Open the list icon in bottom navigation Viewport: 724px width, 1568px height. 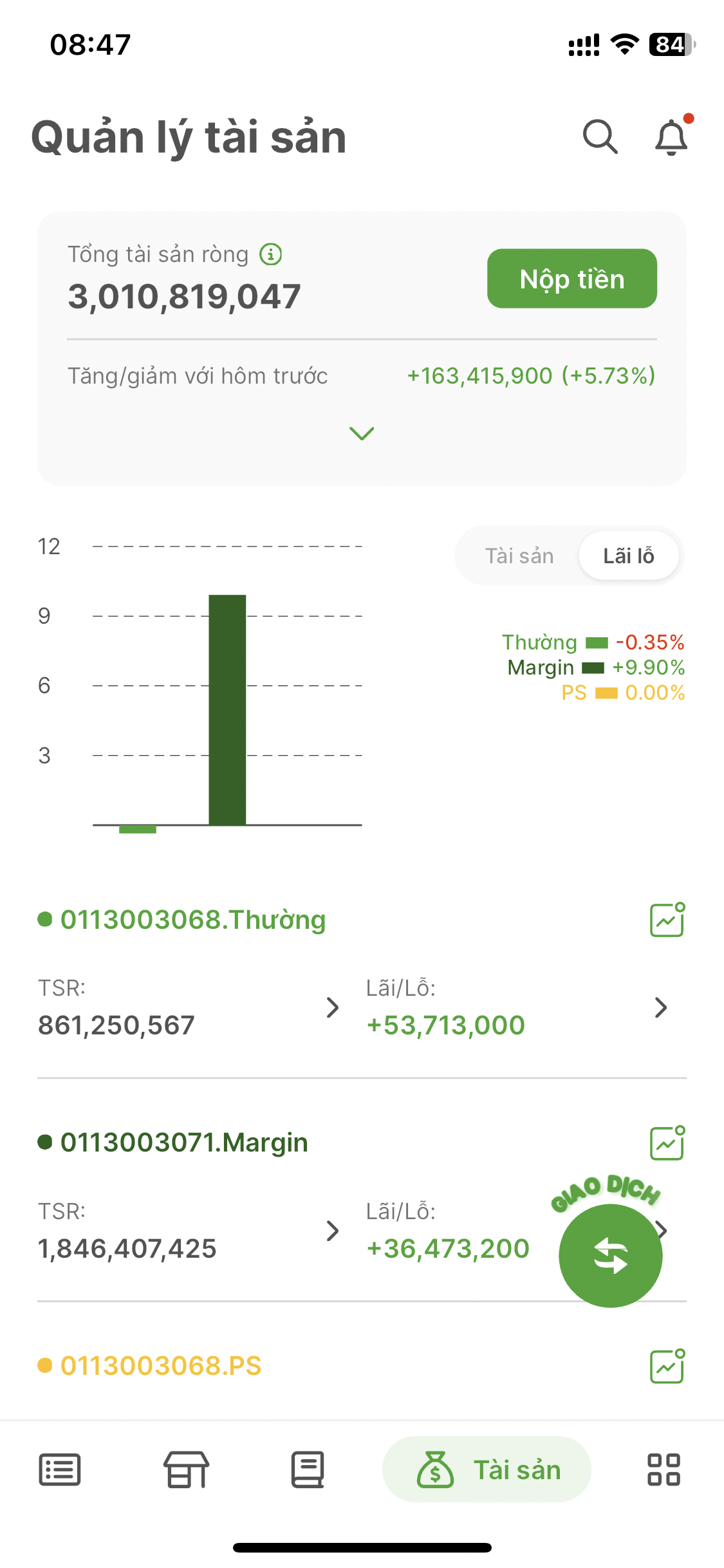click(60, 1470)
